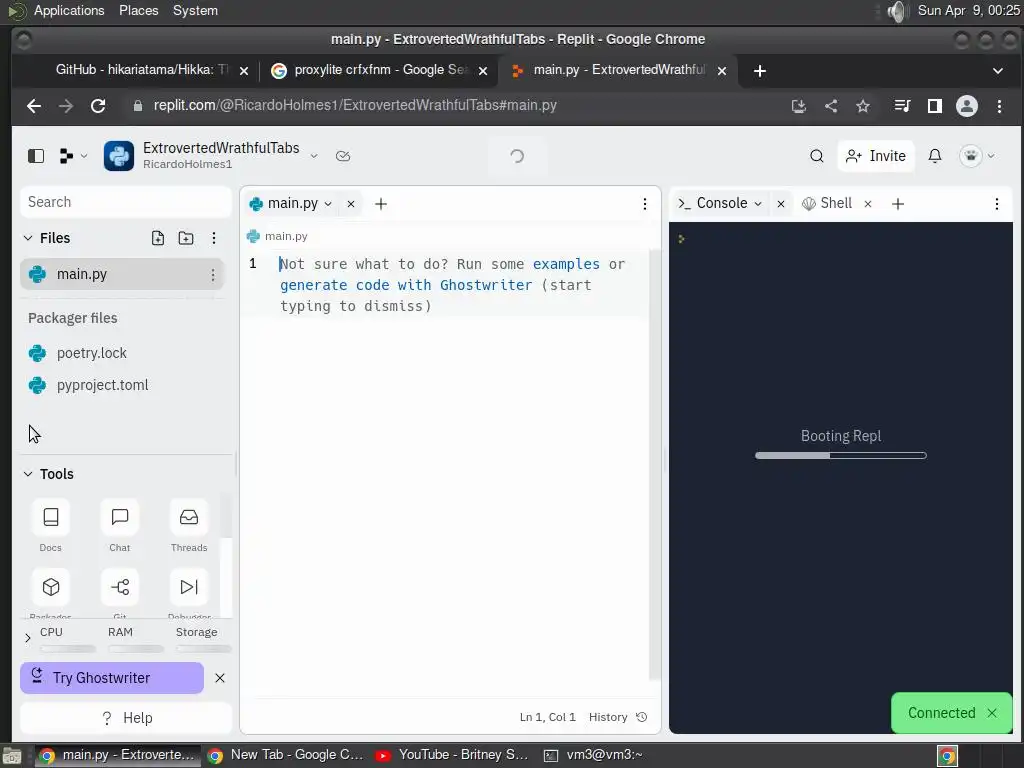Screen dimensions: 1024x768
Task: Click the Ln 1, Col 1 status
Action: click(x=547, y=717)
